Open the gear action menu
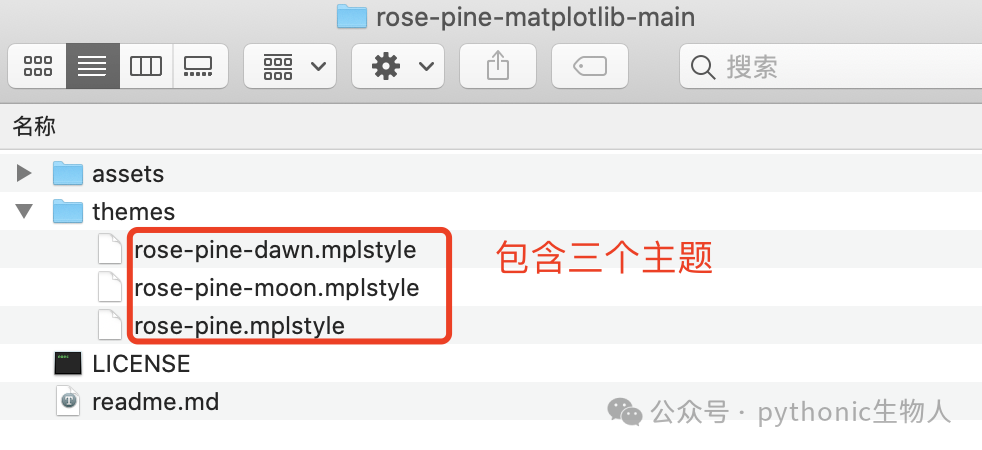Image resolution: width=982 pixels, height=450 pixels. pyautogui.click(x=398, y=66)
